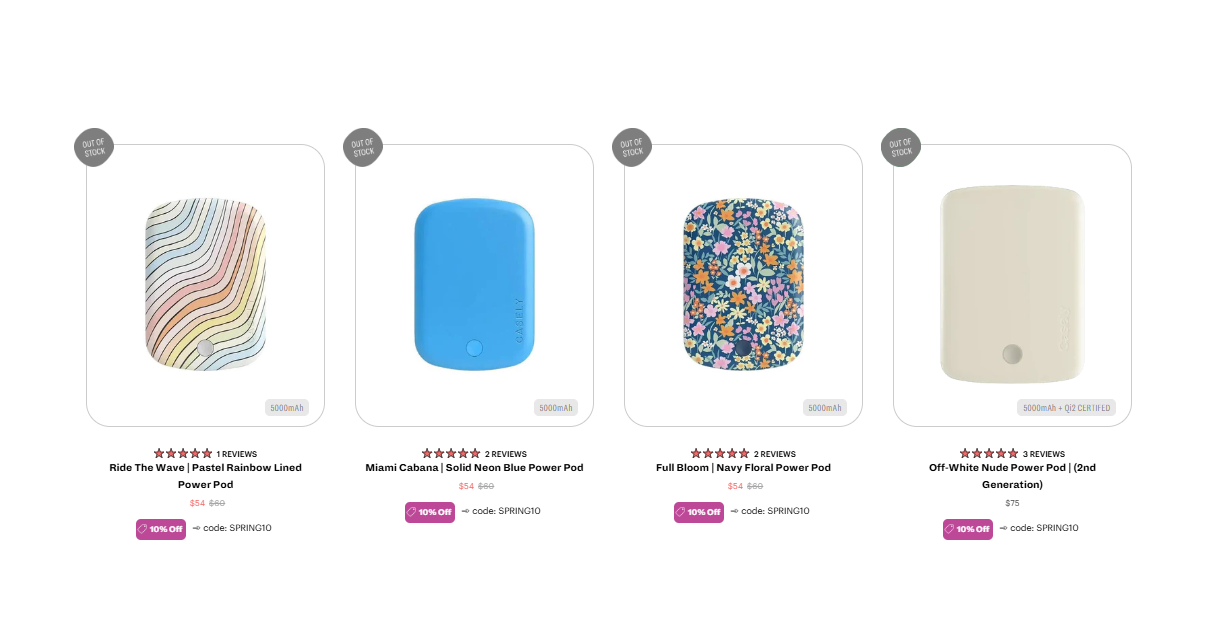Viewport: 1229px width, 644px height.
Task: Click 10% Off tag under Ride The Wave
Action: point(161,529)
